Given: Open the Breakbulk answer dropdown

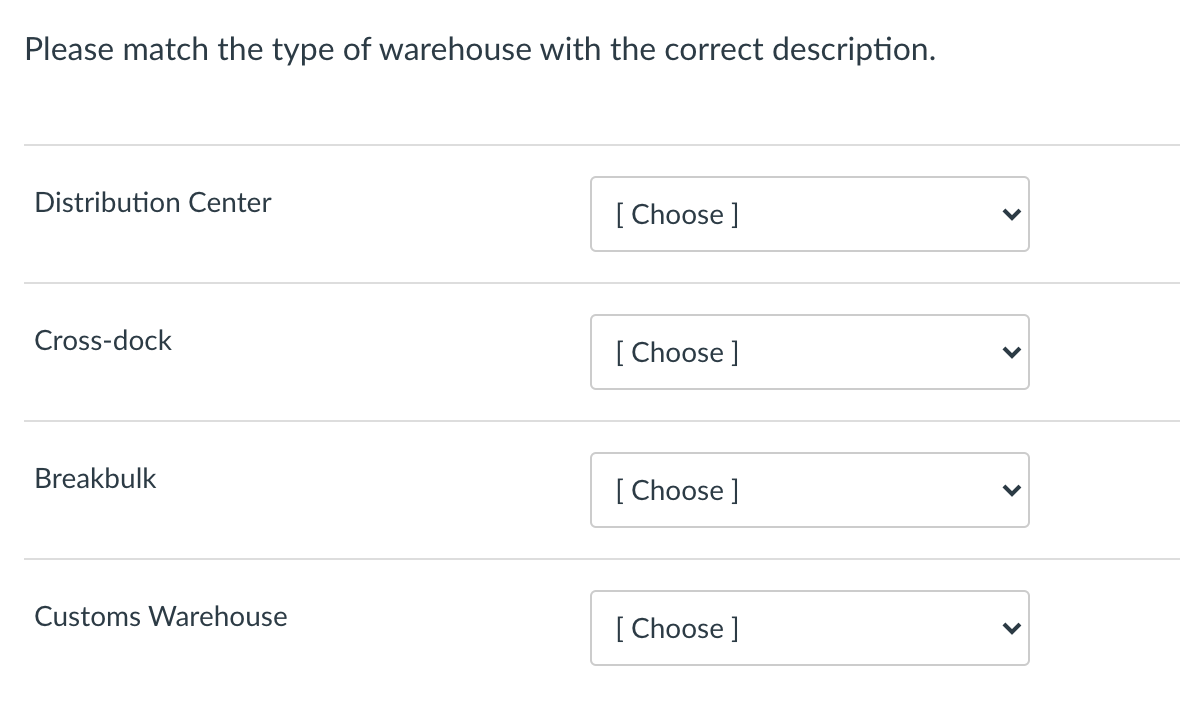Looking at the screenshot, I should (810, 490).
